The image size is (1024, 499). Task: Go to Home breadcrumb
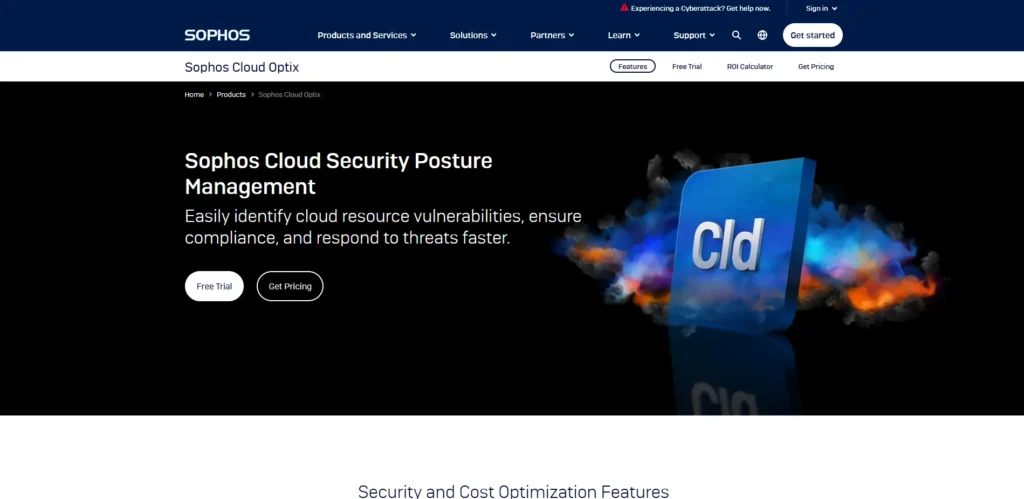[194, 95]
